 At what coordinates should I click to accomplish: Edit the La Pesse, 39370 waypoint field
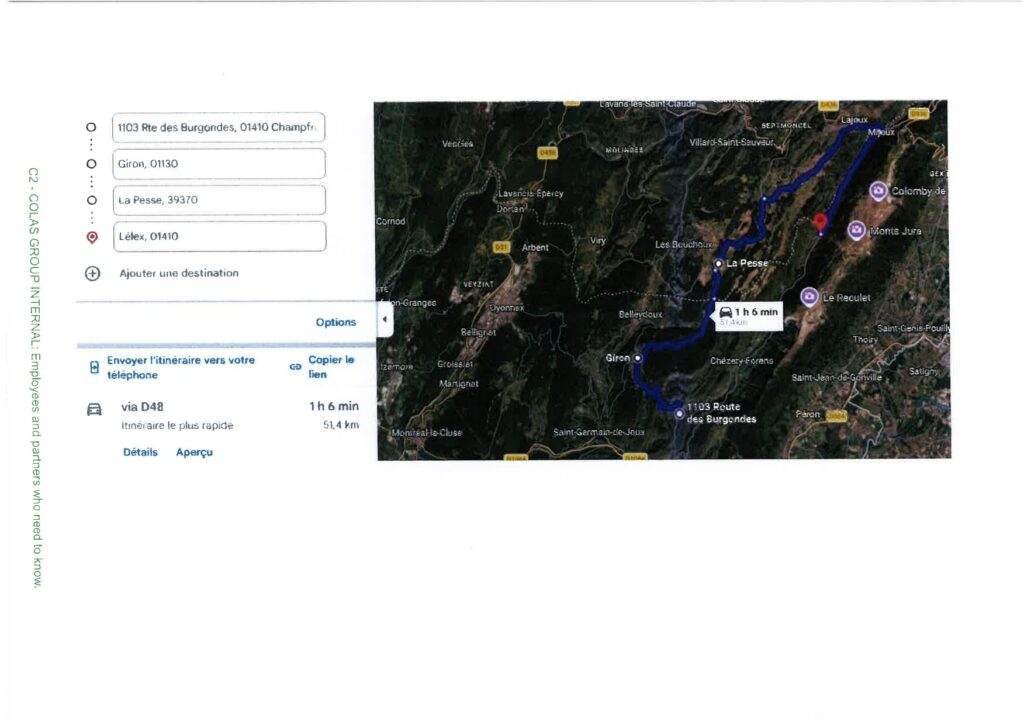pos(219,200)
